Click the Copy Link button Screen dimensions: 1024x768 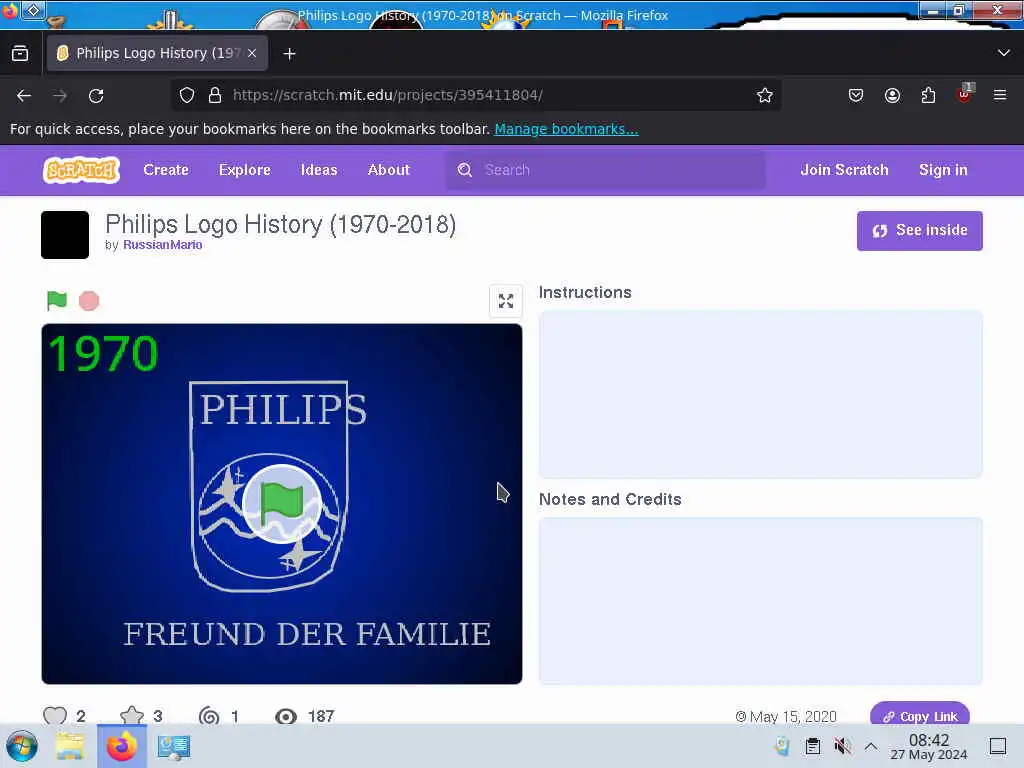(x=920, y=716)
